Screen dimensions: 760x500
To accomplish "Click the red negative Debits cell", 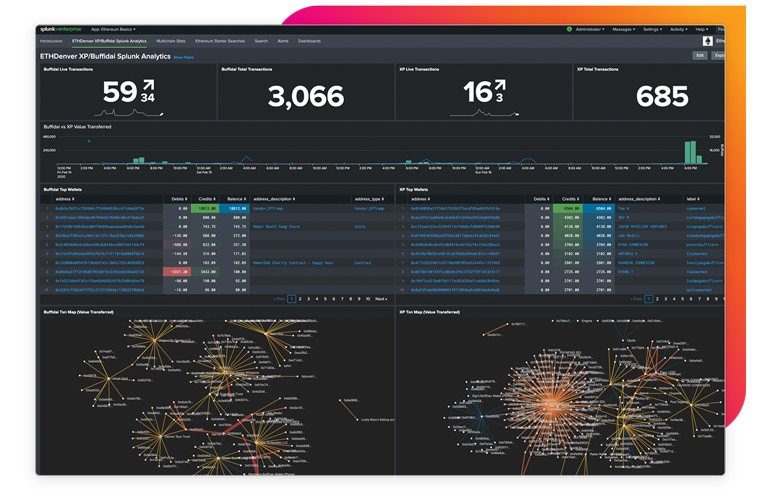I will [177, 272].
